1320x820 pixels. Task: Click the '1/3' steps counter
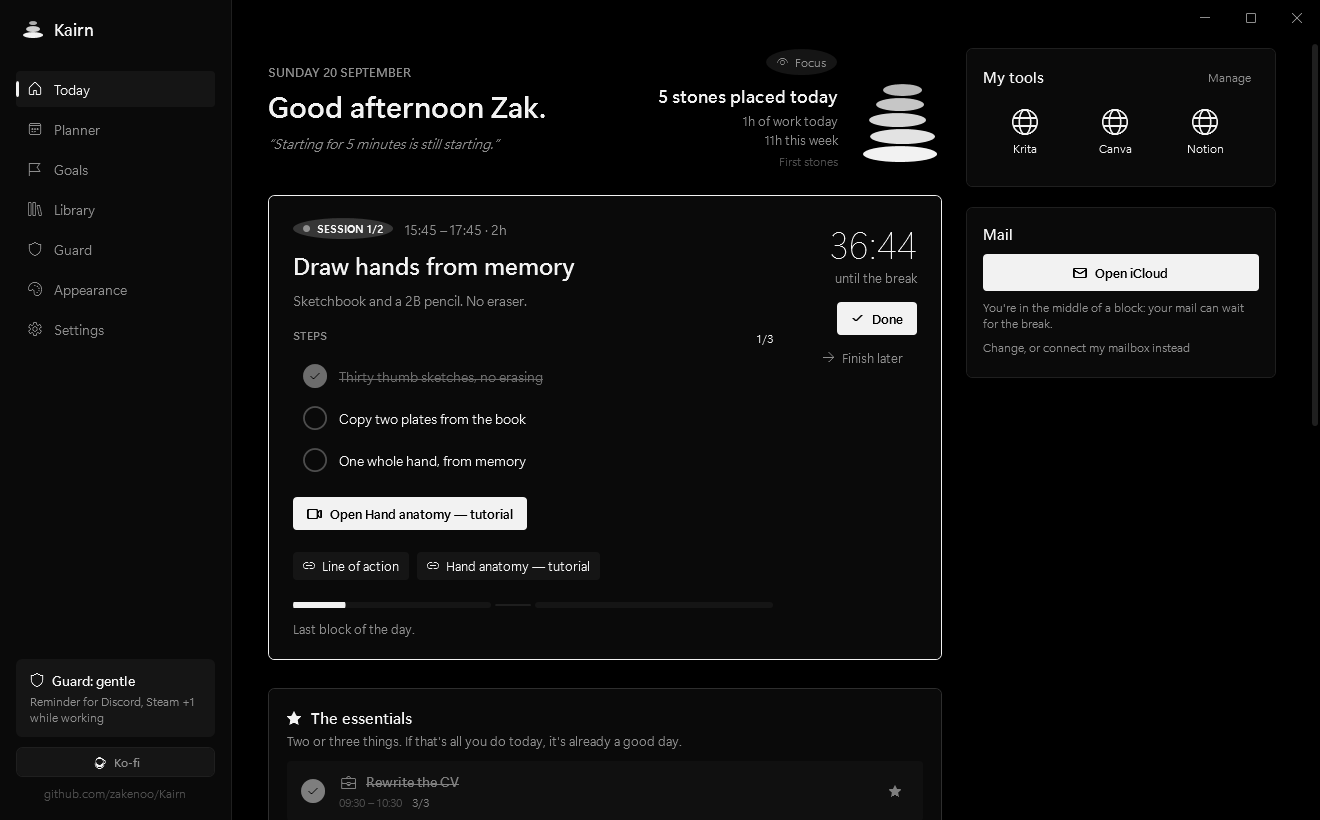(765, 339)
